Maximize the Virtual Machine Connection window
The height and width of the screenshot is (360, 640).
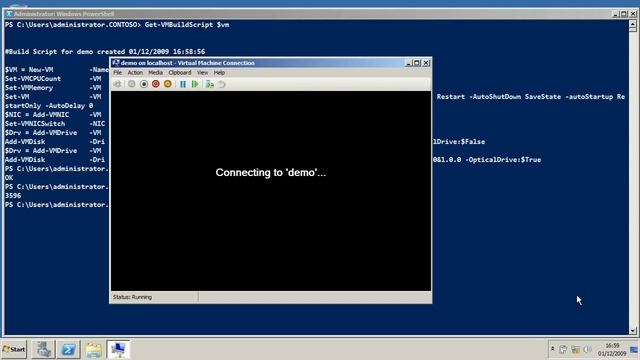417,63
